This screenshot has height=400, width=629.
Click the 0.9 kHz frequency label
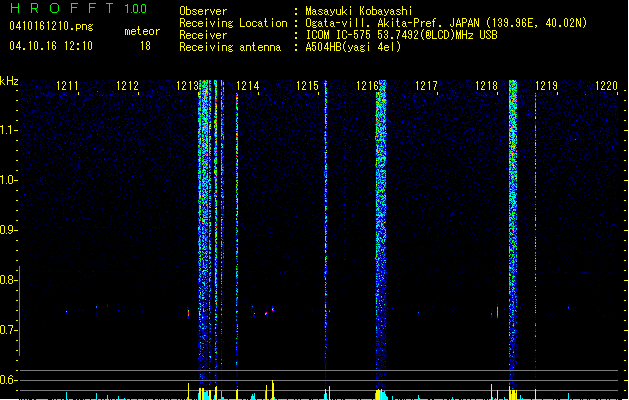coord(8,230)
